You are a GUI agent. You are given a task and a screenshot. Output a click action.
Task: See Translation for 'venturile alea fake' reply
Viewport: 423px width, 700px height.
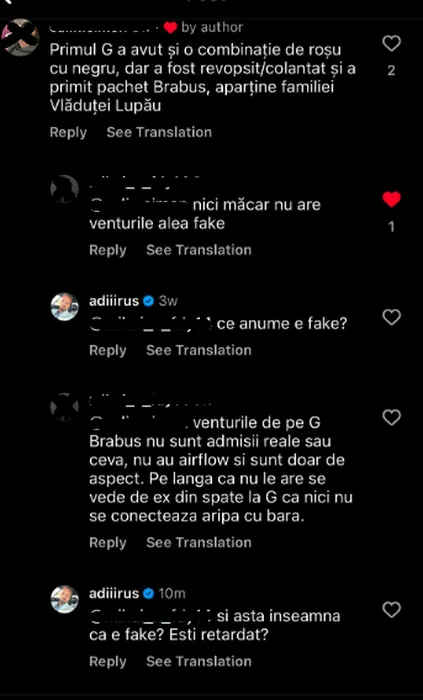click(x=199, y=250)
